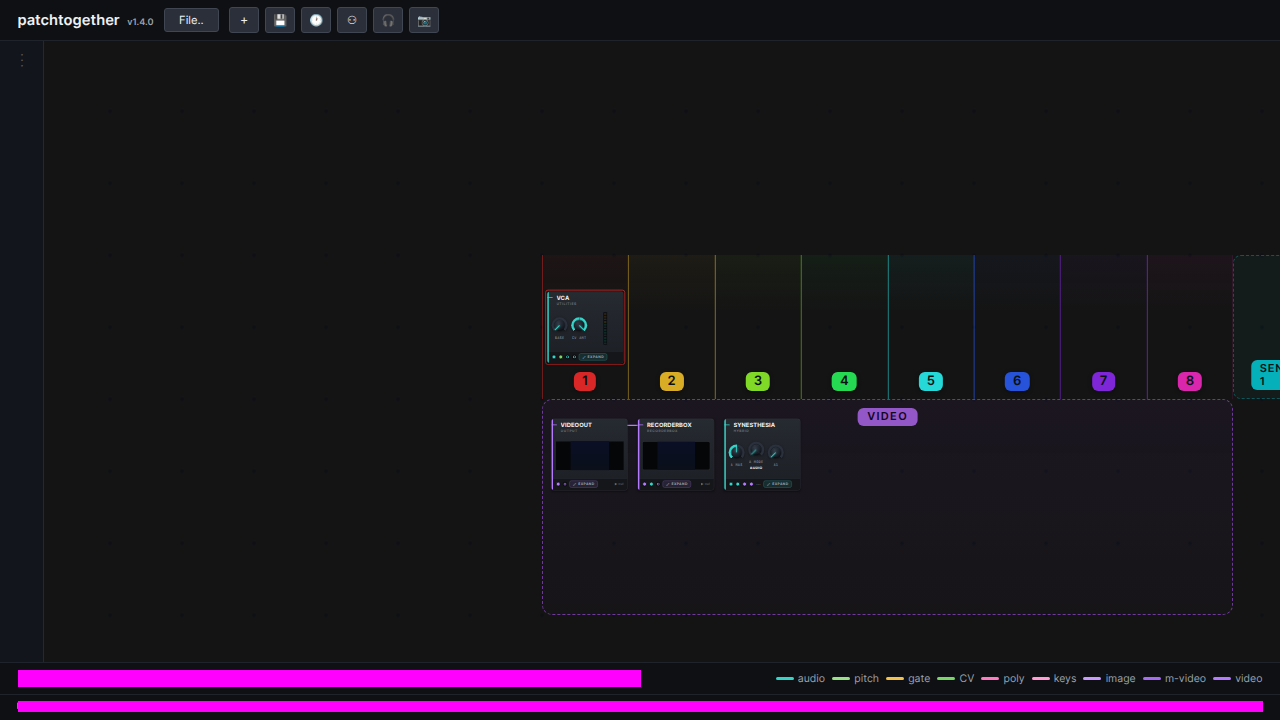Viewport: 1280px width, 720px height.
Task: Open the File.. menu
Action: click(191, 20)
